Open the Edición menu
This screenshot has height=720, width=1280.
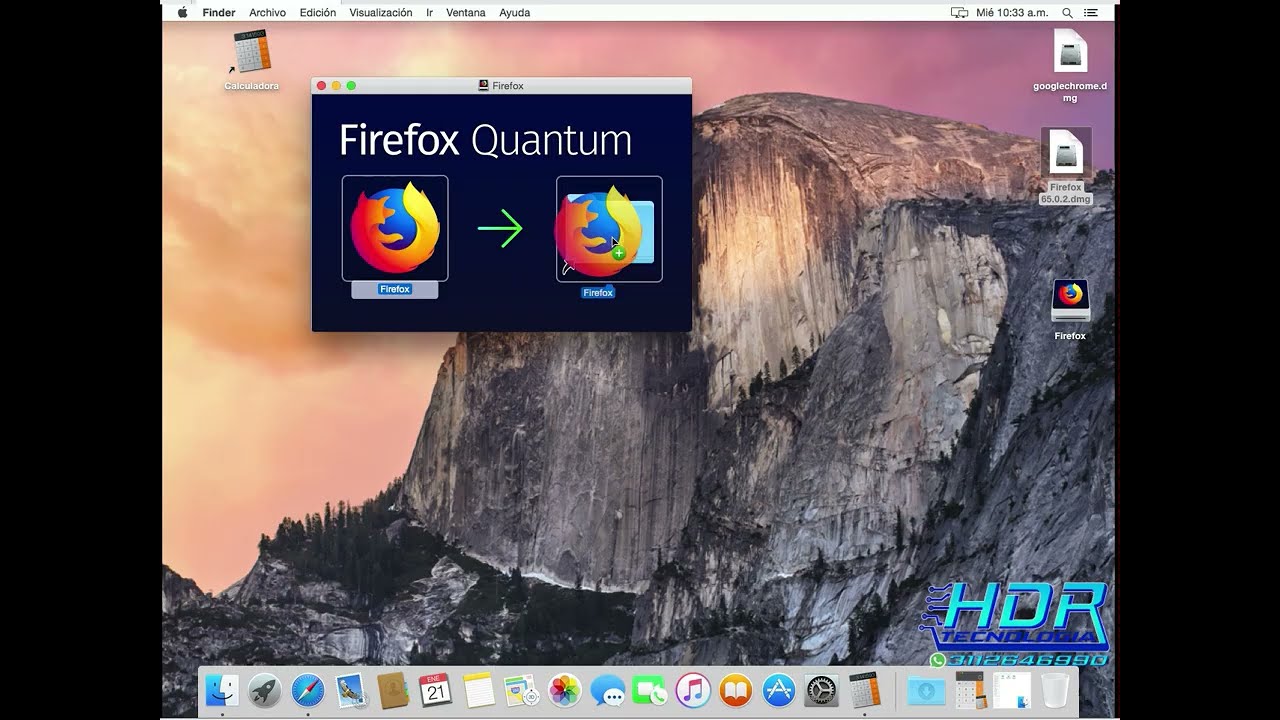click(318, 13)
